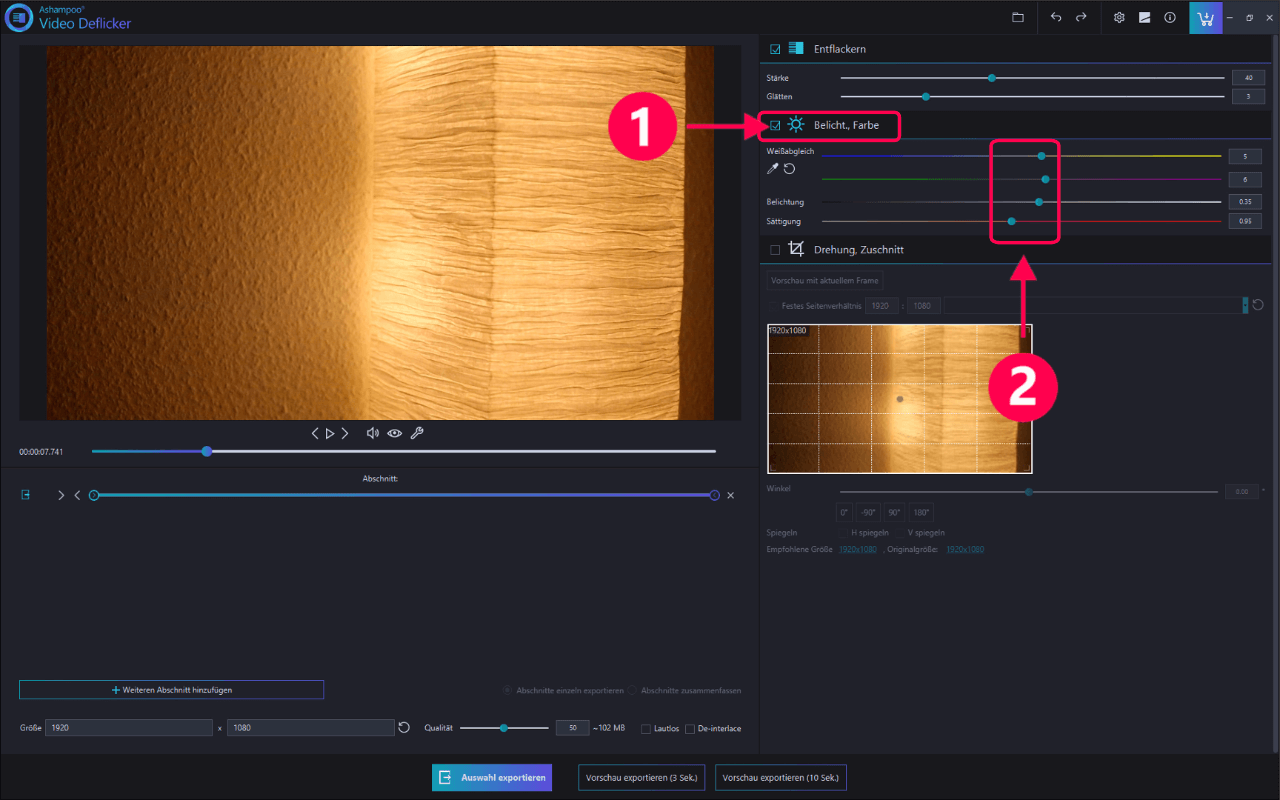Step to the next frame

[x=345, y=433]
